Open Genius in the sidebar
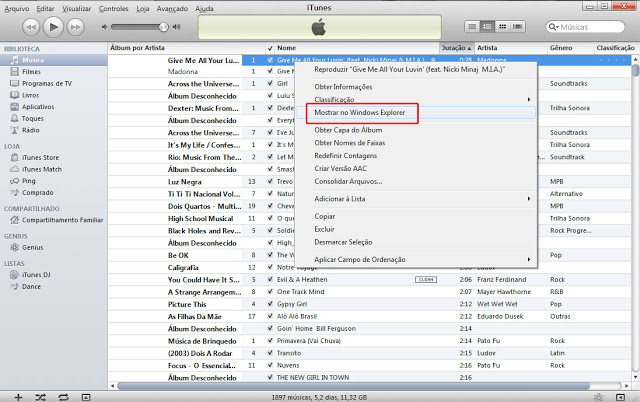Viewport: 640px width, 402px height. click(33, 246)
